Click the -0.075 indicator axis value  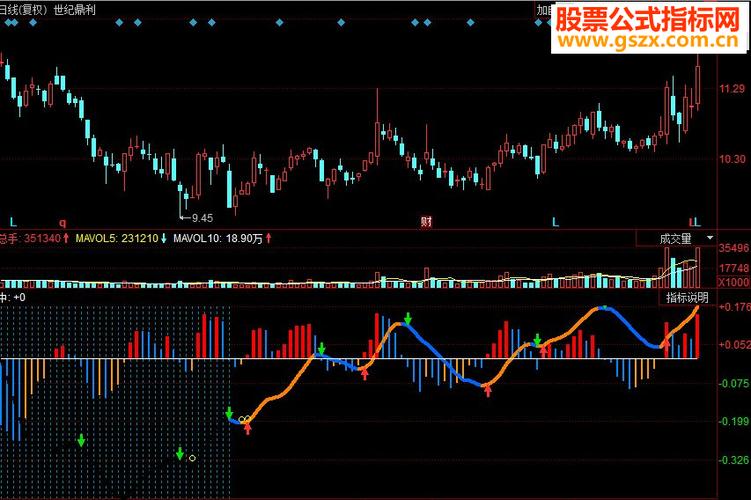[735, 383]
